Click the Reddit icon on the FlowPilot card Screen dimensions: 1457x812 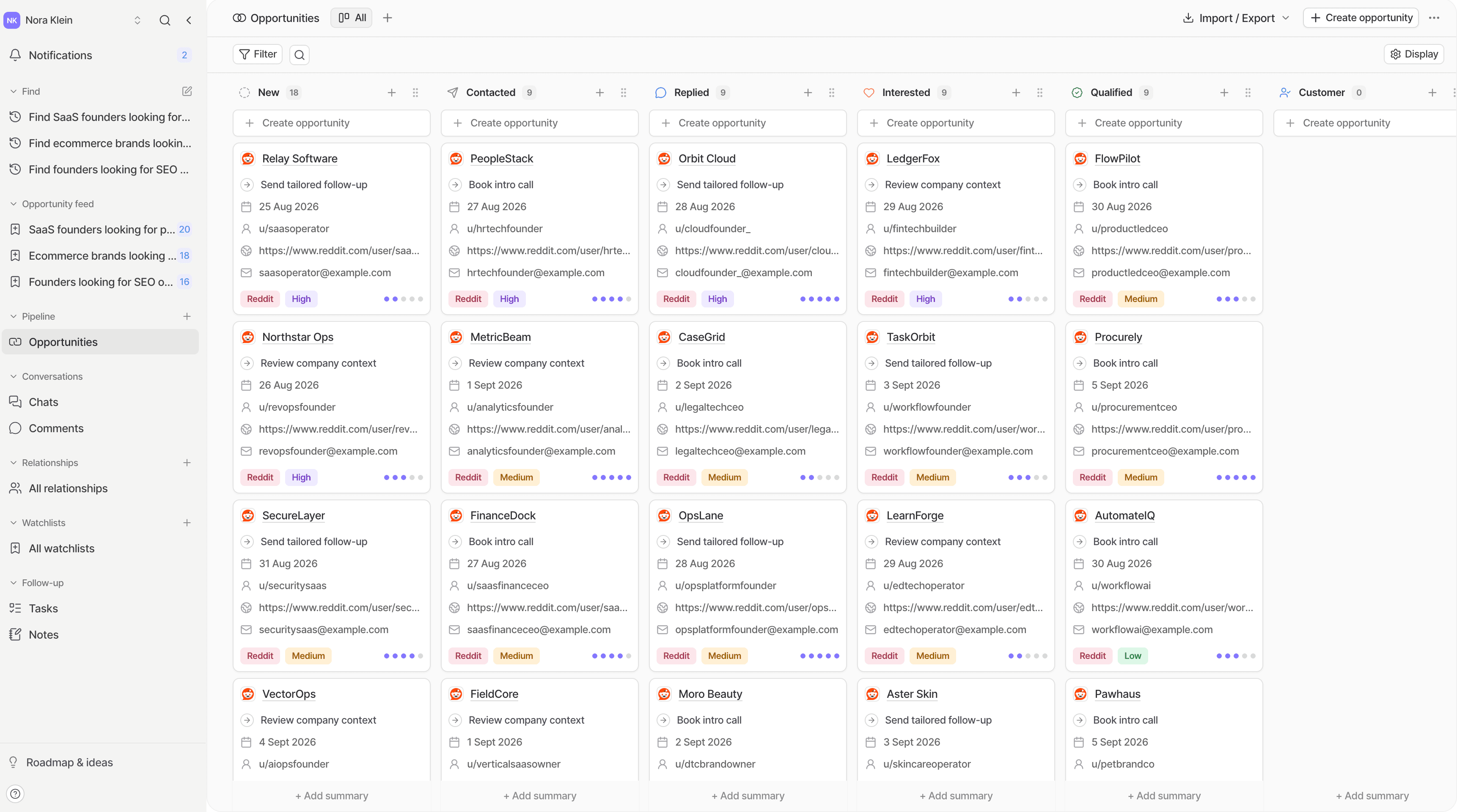pos(1080,159)
